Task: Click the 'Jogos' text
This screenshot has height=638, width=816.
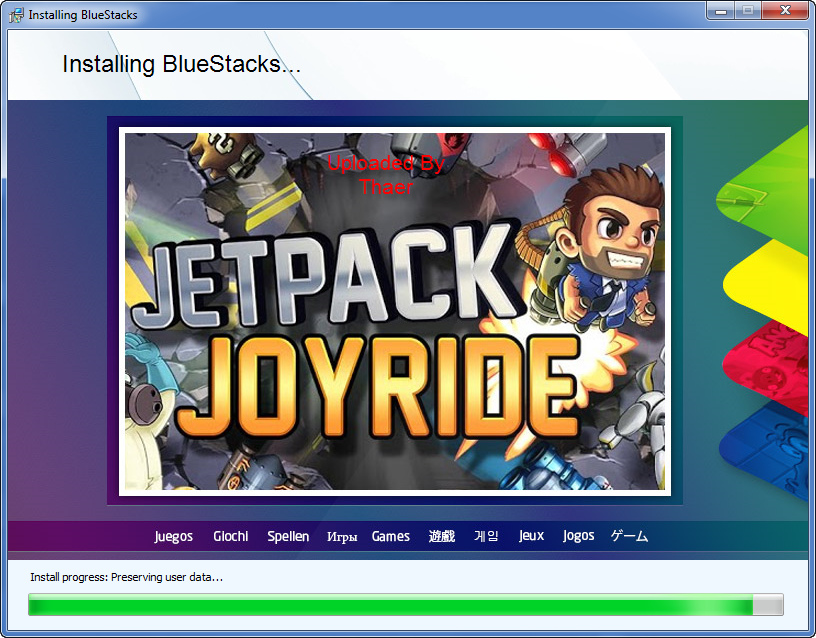Action: coord(578,536)
